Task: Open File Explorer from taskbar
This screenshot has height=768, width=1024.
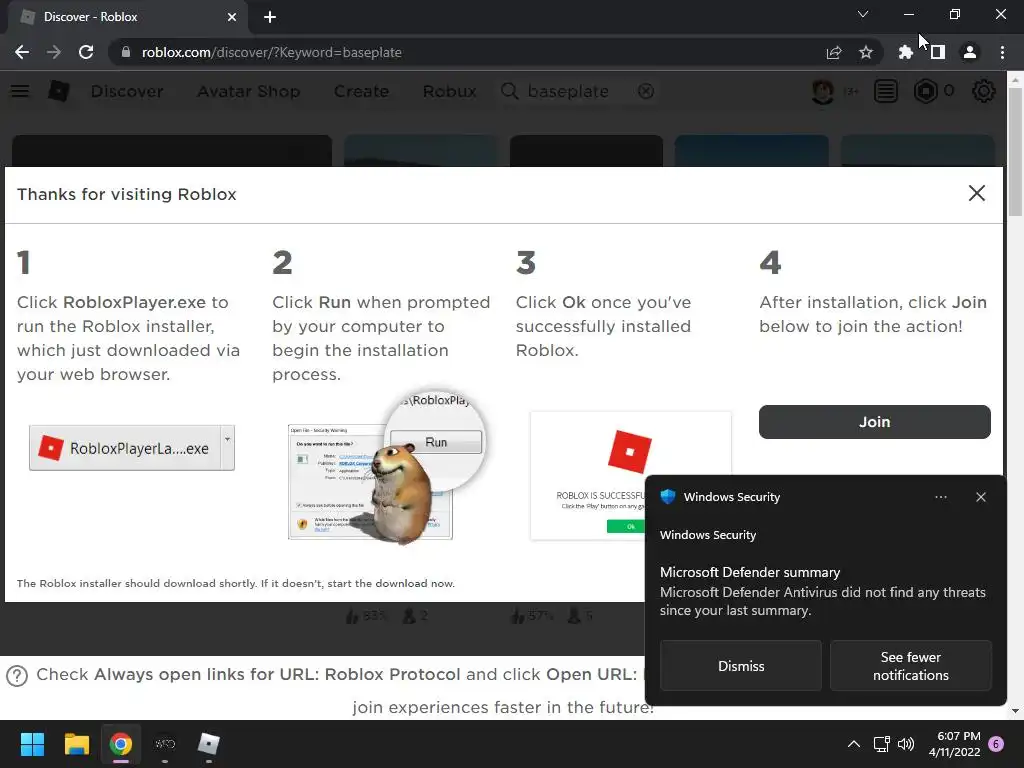Action: point(76,744)
